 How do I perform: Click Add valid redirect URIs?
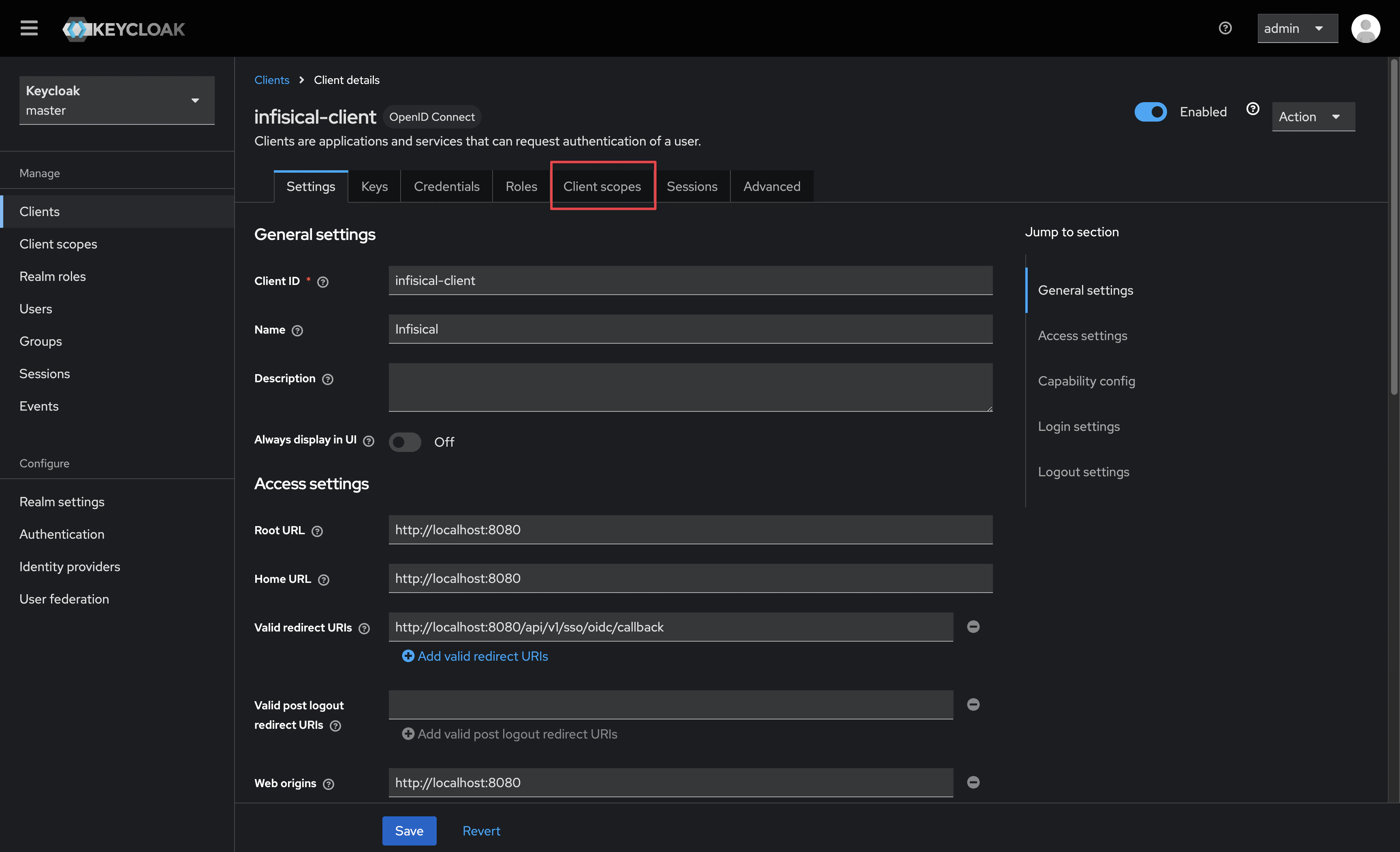pos(475,656)
